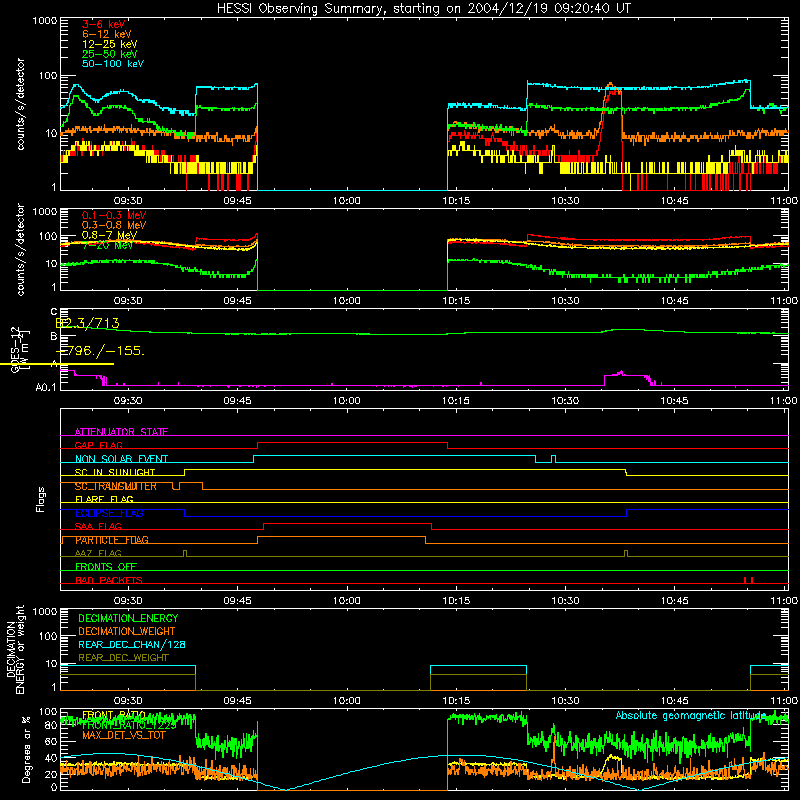Select the 'PARTICLE_FLAG' flag label
This screenshot has height=800, width=800.
point(112,540)
